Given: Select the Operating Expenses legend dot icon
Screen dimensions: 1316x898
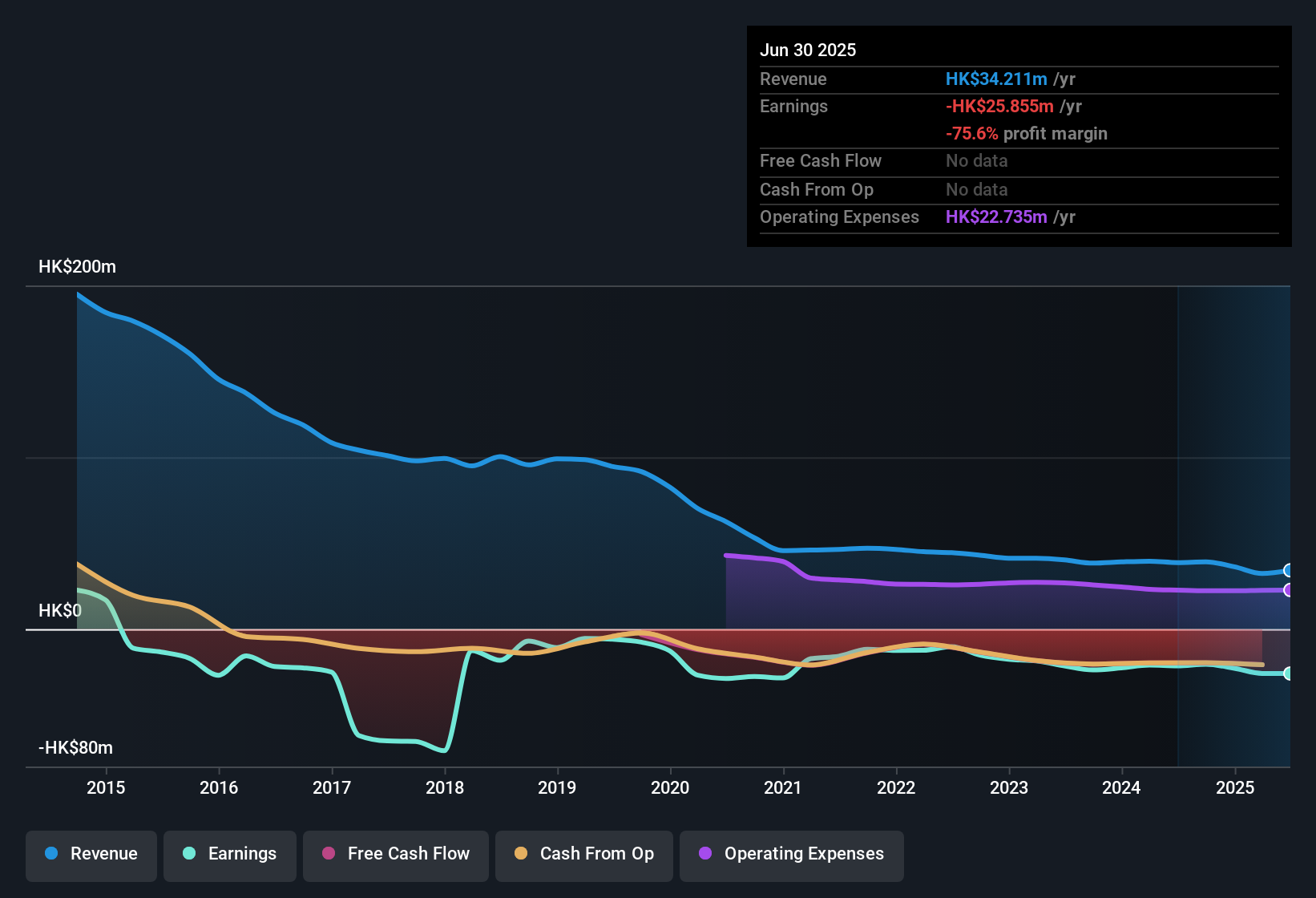Looking at the screenshot, I should pos(705,854).
